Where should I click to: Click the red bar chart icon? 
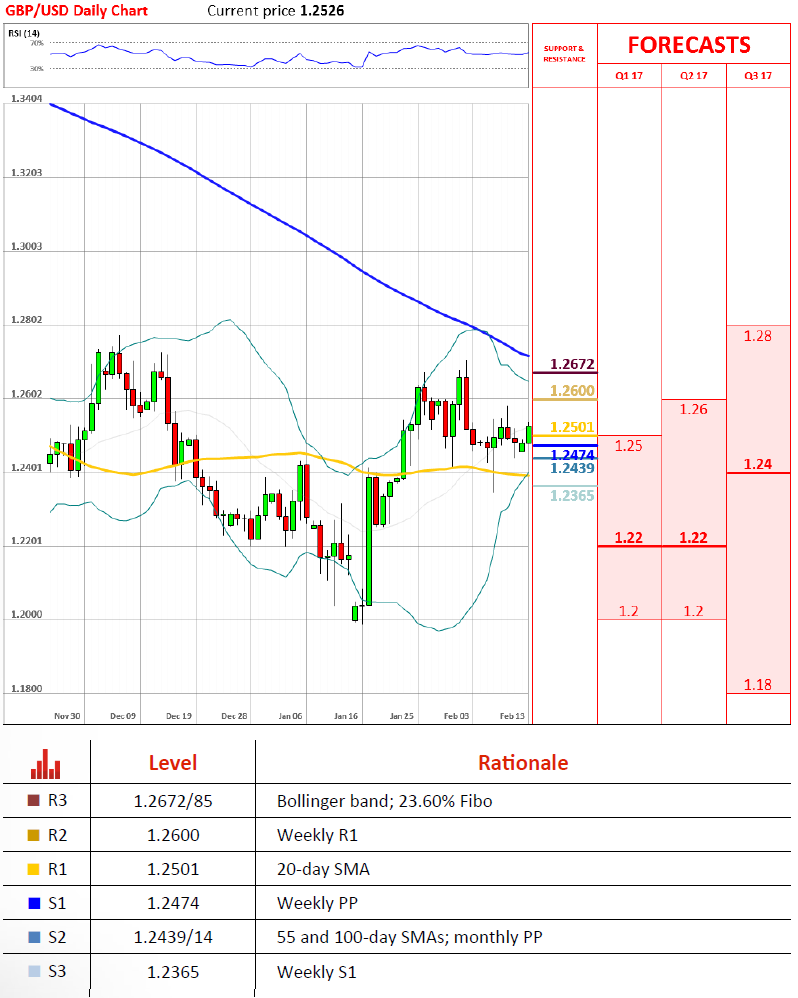point(45,764)
